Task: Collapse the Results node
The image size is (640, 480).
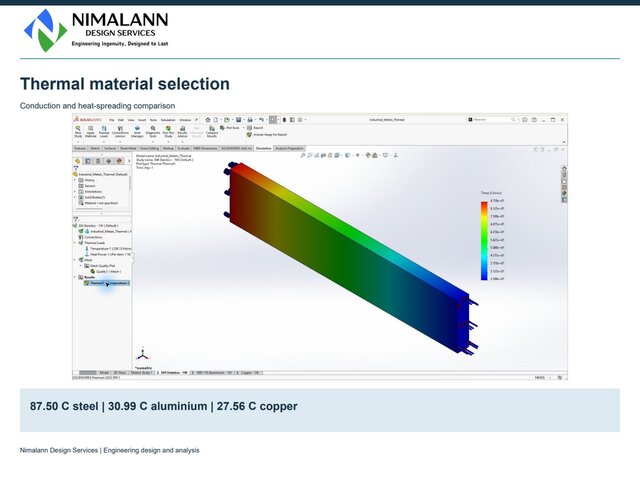Action: click(75, 277)
